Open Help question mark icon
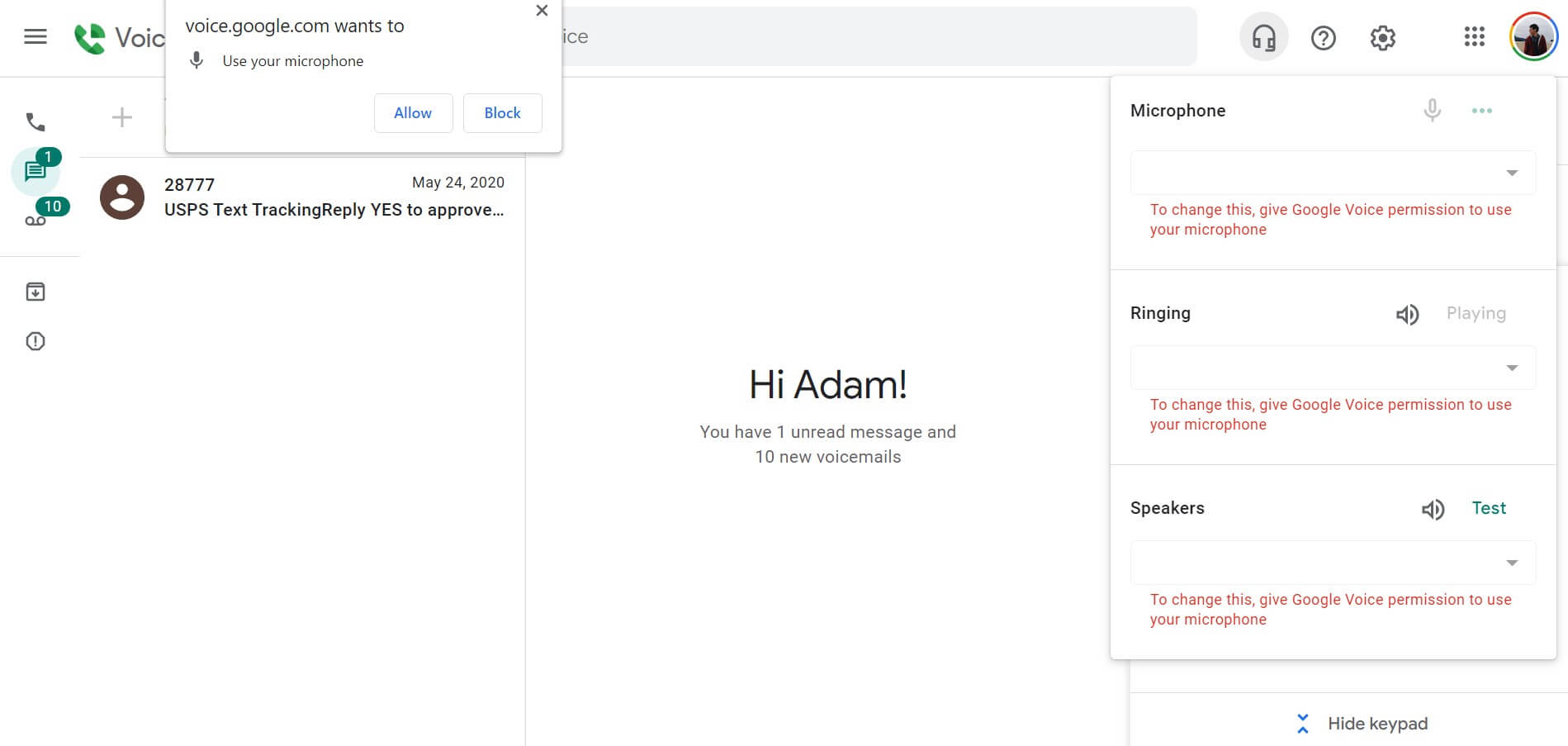Viewport: 1568px width, 746px height. pos(1324,38)
